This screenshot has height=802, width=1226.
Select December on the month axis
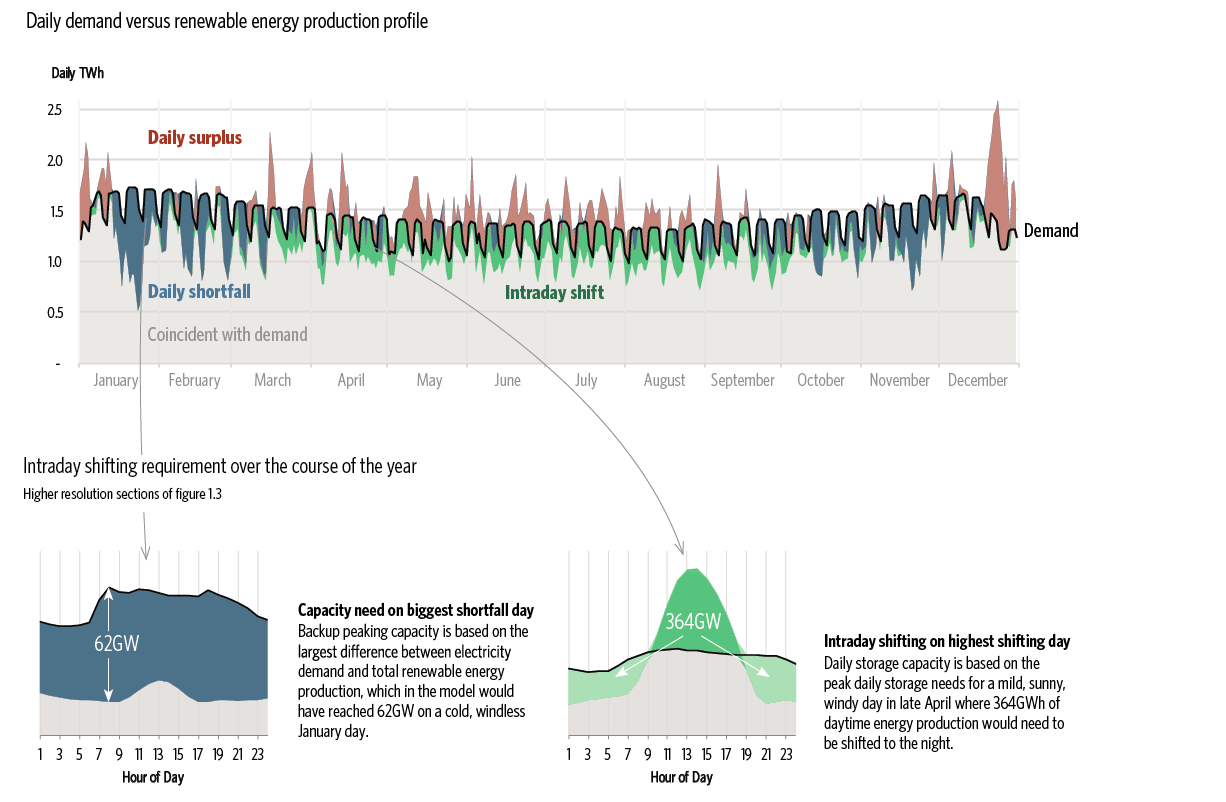pos(978,380)
